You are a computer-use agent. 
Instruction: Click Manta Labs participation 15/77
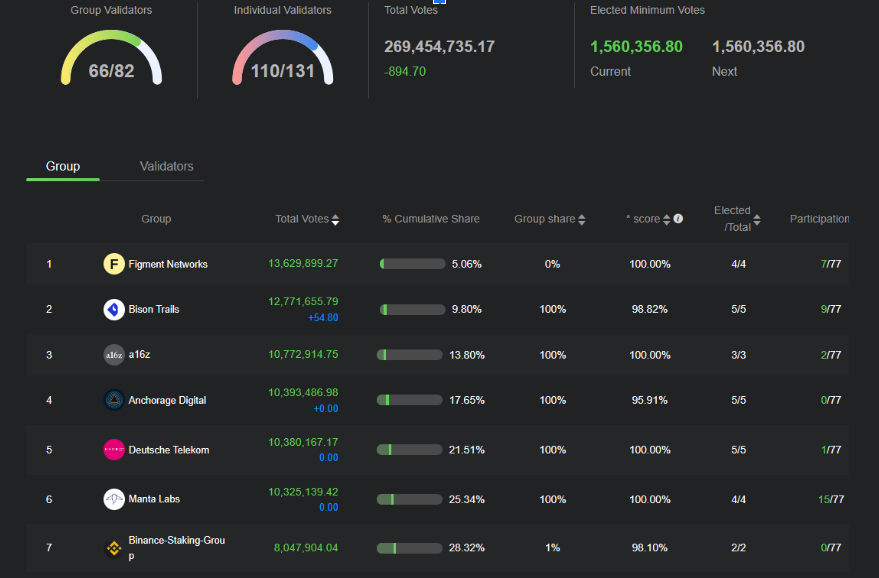(x=831, y=500)
